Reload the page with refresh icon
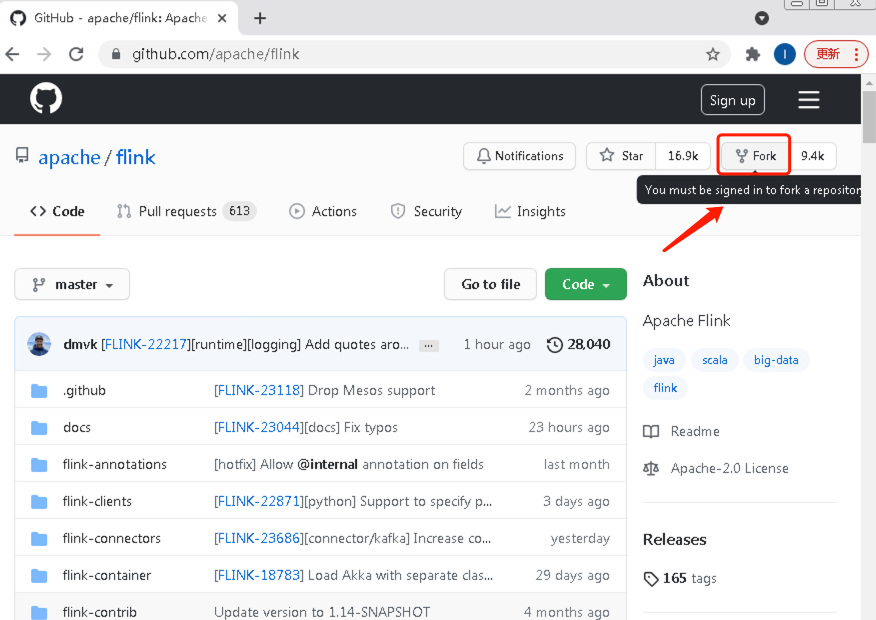Viewport: 876px width, 620px height. 76,54
